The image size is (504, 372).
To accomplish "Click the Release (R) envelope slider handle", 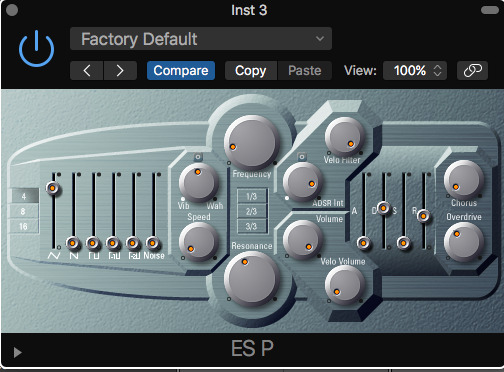I will [x=423, y=216].
